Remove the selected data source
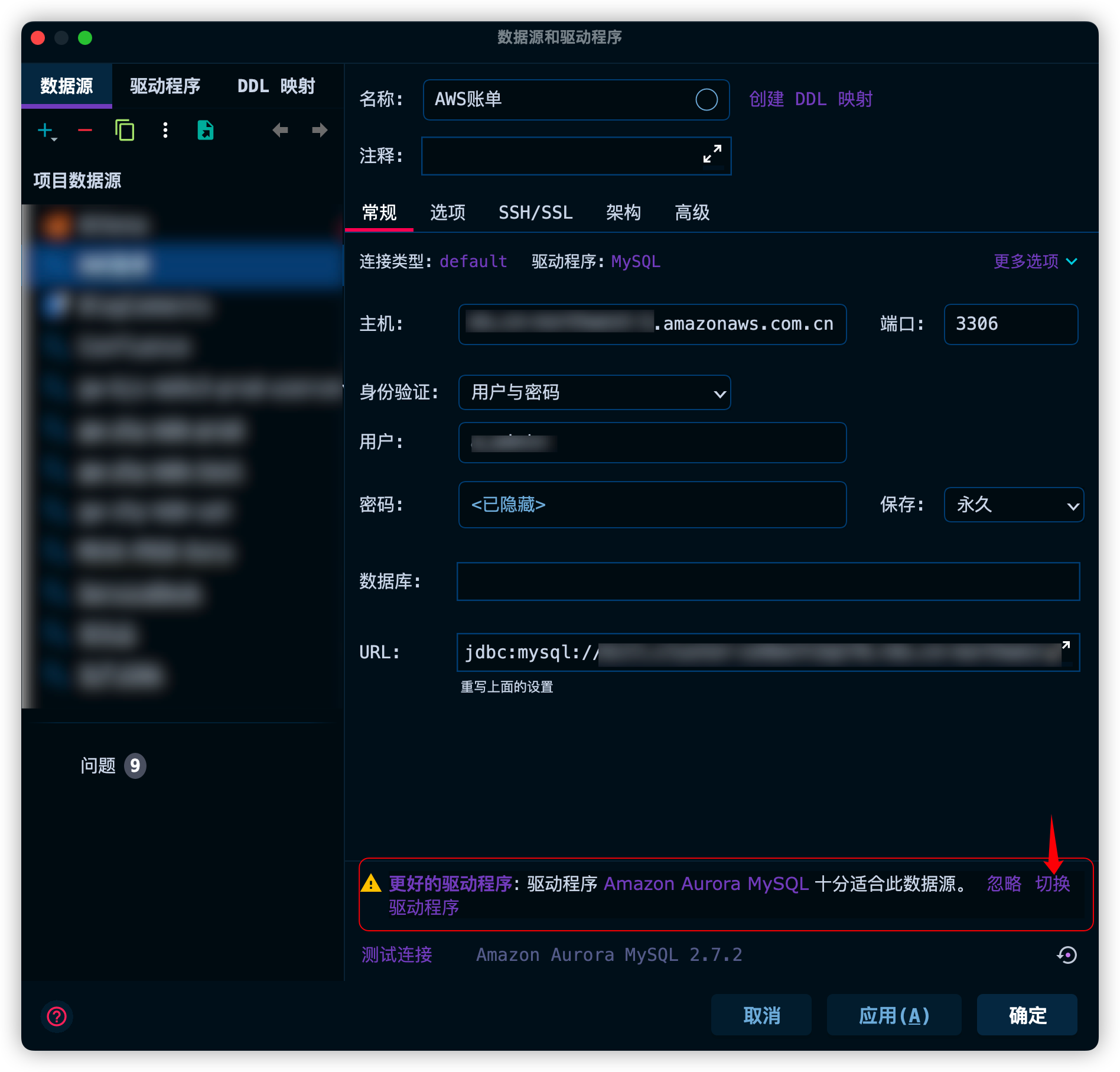This screenshot has height=1072, width=1120. (84, 130)
